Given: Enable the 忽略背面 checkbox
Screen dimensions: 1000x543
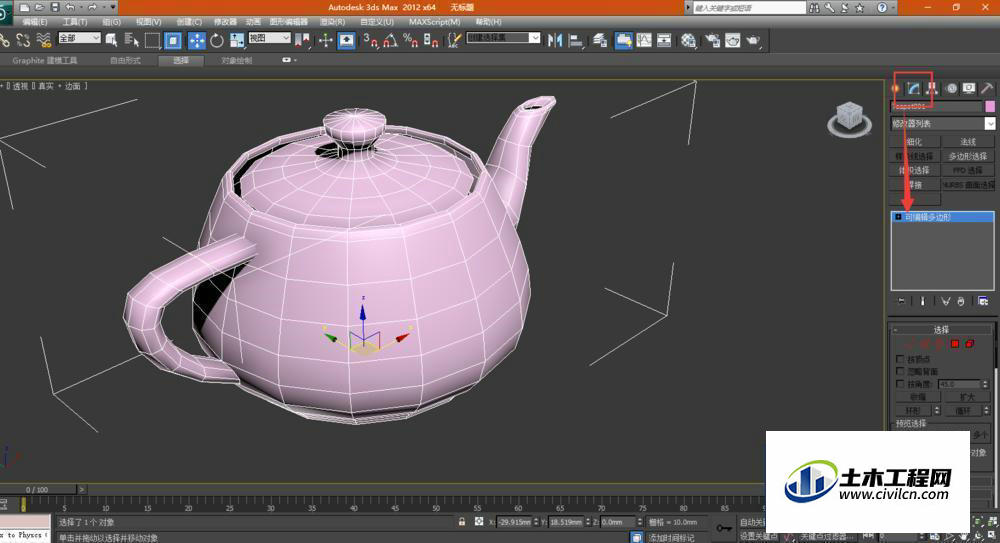Looking at the screenshot, I should 900,371.
